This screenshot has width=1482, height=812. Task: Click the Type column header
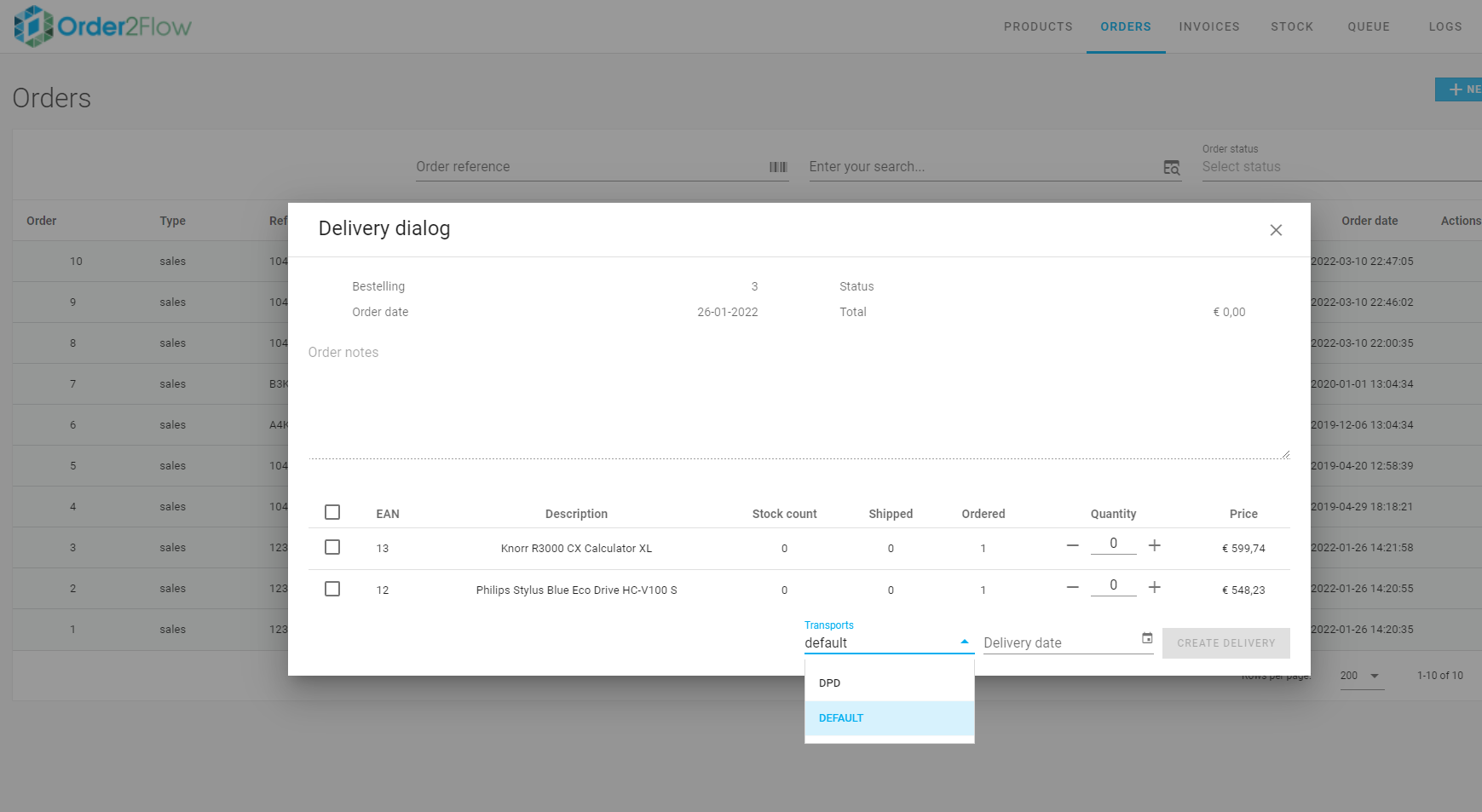172,221
